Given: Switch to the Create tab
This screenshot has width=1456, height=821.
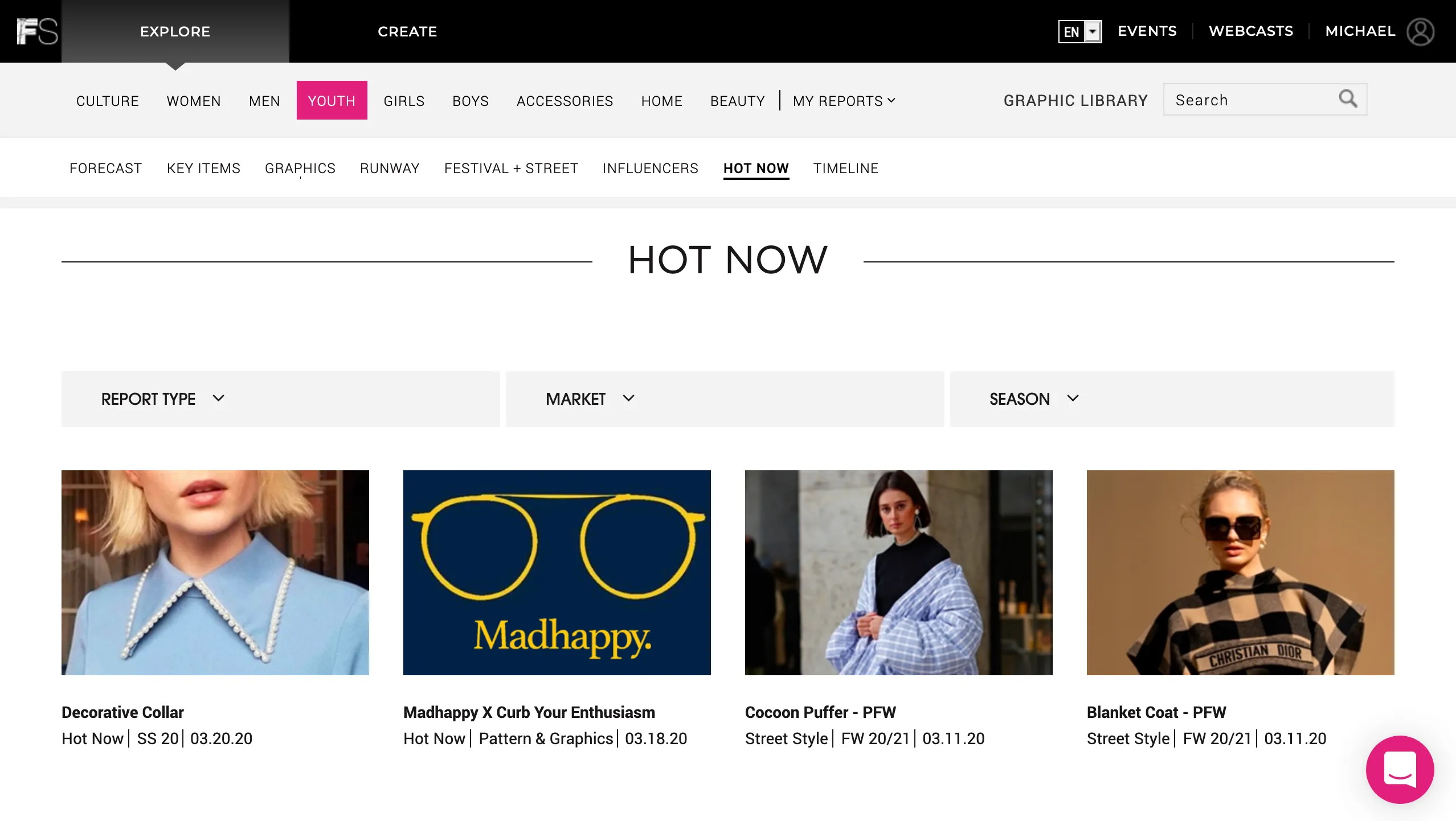Looking at the screenshot, I should pos(407,31).
